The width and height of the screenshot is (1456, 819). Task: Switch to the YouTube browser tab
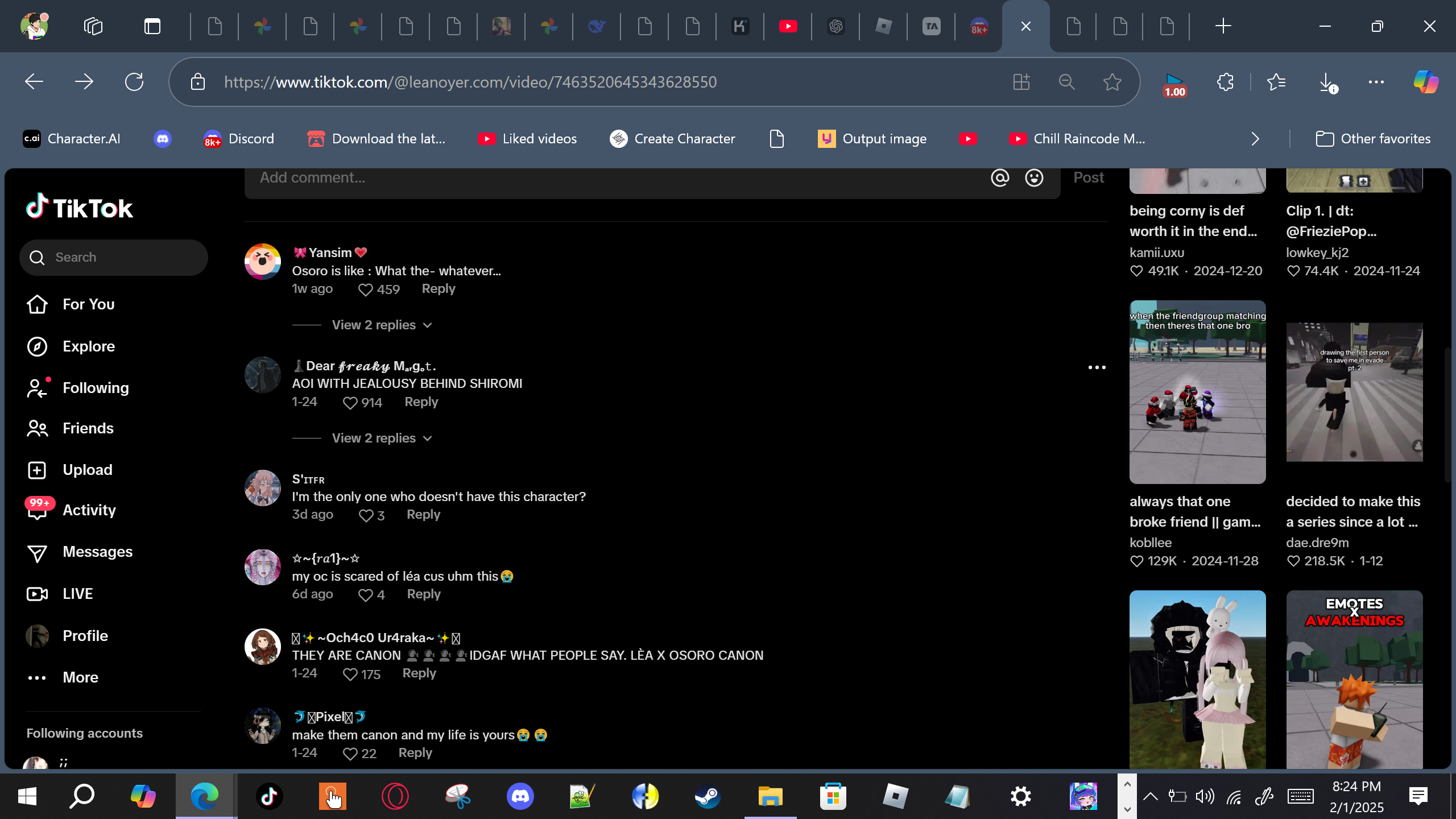788,26
